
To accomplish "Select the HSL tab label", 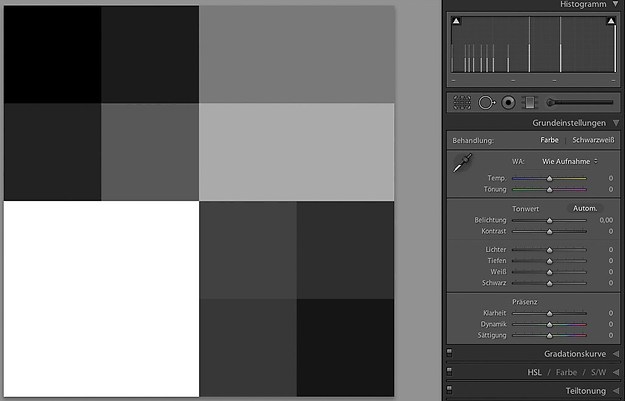I will coord(535,373).
